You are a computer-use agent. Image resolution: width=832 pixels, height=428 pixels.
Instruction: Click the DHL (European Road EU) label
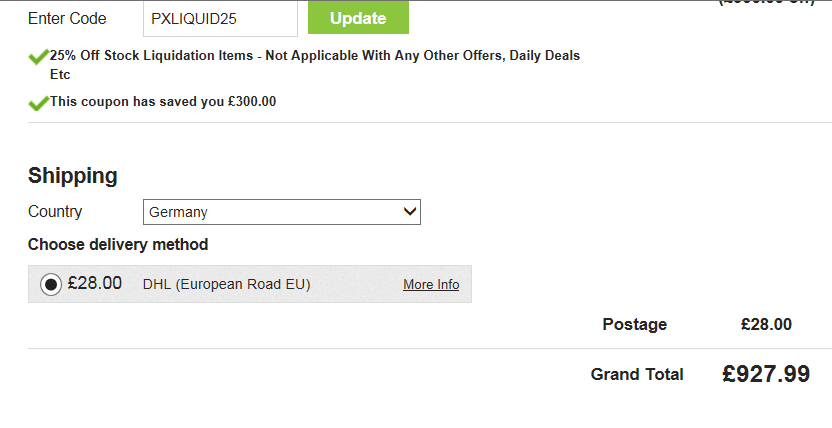227,285
